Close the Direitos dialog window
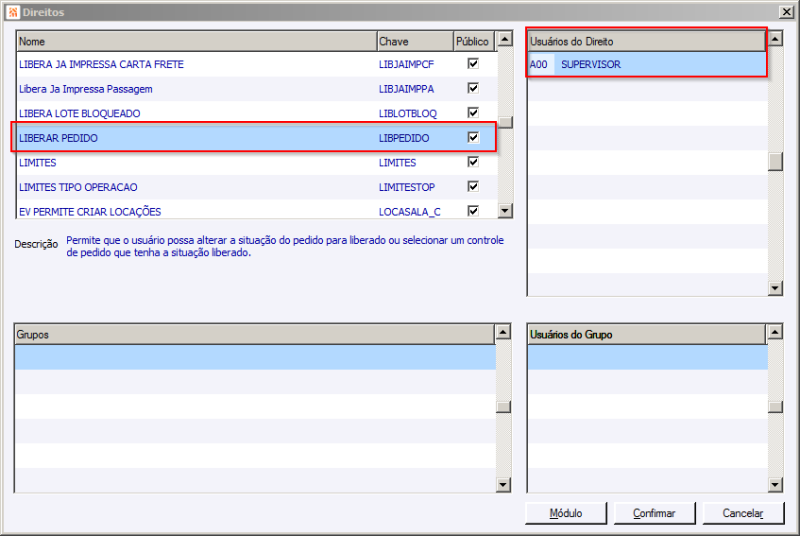This screenshot has width=800, height=536. tap(786, 12)
